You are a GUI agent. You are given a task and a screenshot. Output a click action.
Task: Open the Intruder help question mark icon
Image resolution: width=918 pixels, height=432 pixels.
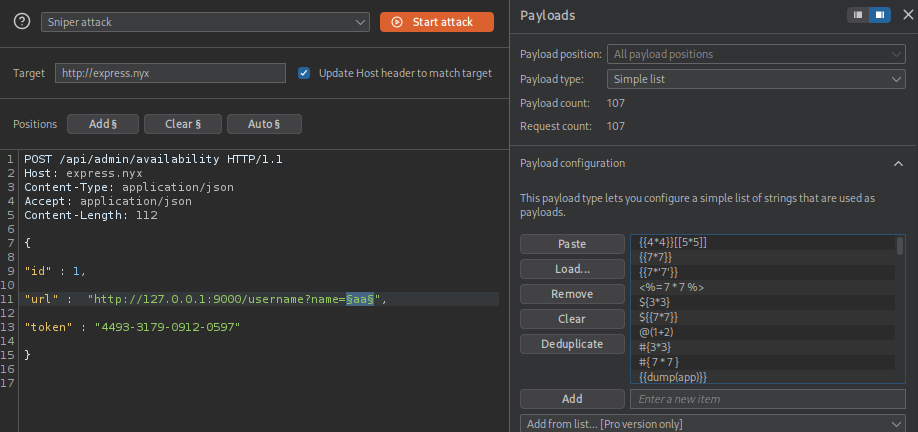(x=21, y=21)
